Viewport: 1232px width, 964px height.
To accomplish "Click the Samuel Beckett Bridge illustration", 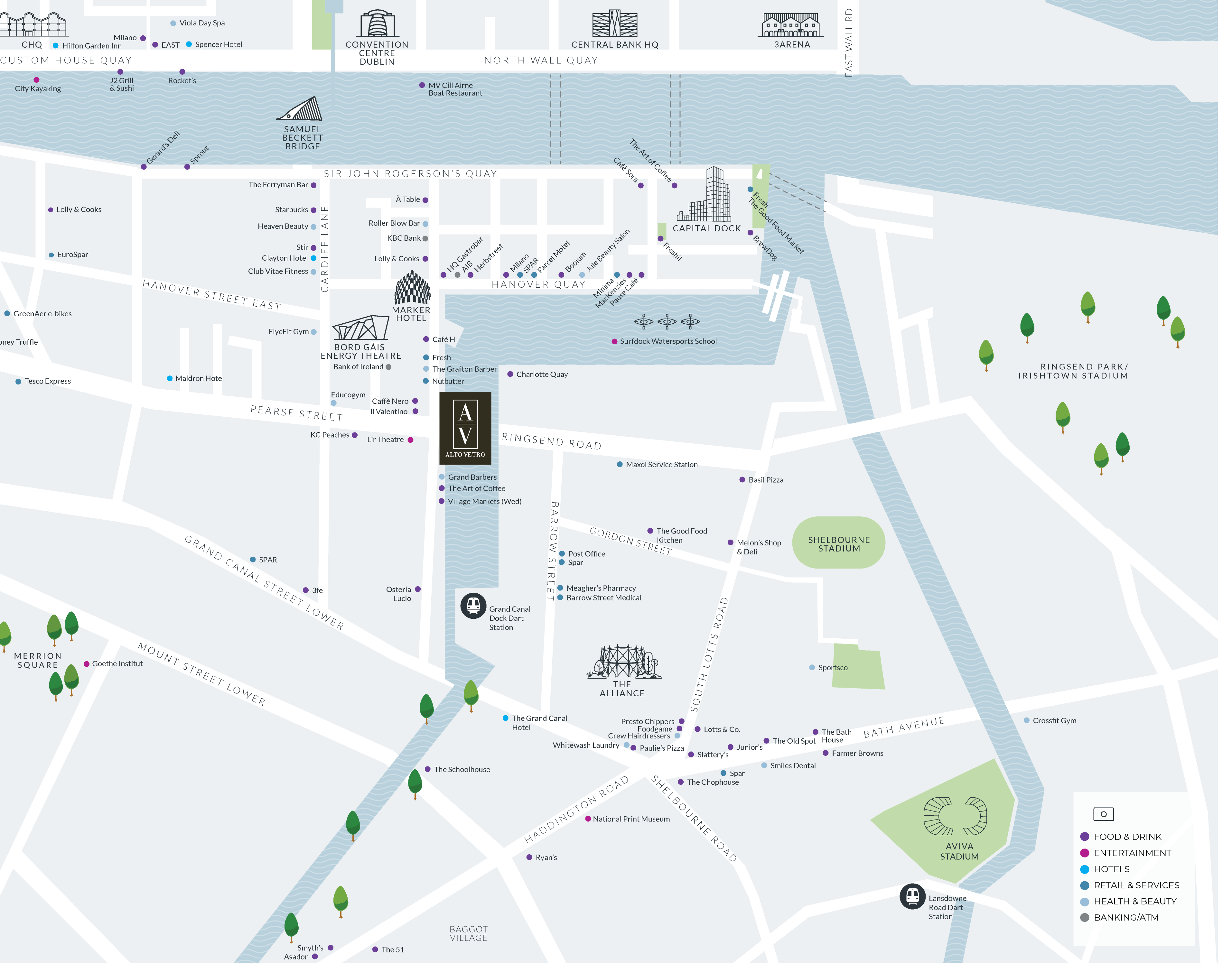I will tap(303, 109).
